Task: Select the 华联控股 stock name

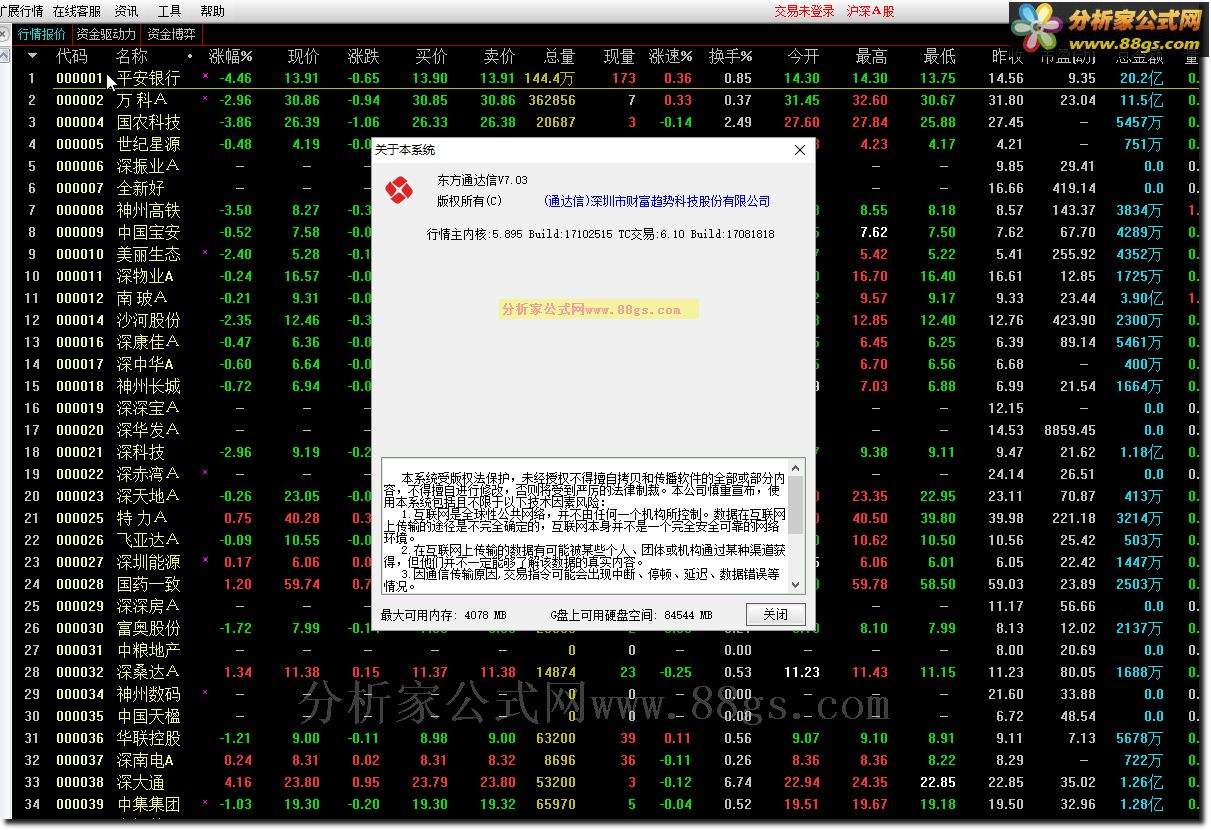Action: (x=149, y=738)
